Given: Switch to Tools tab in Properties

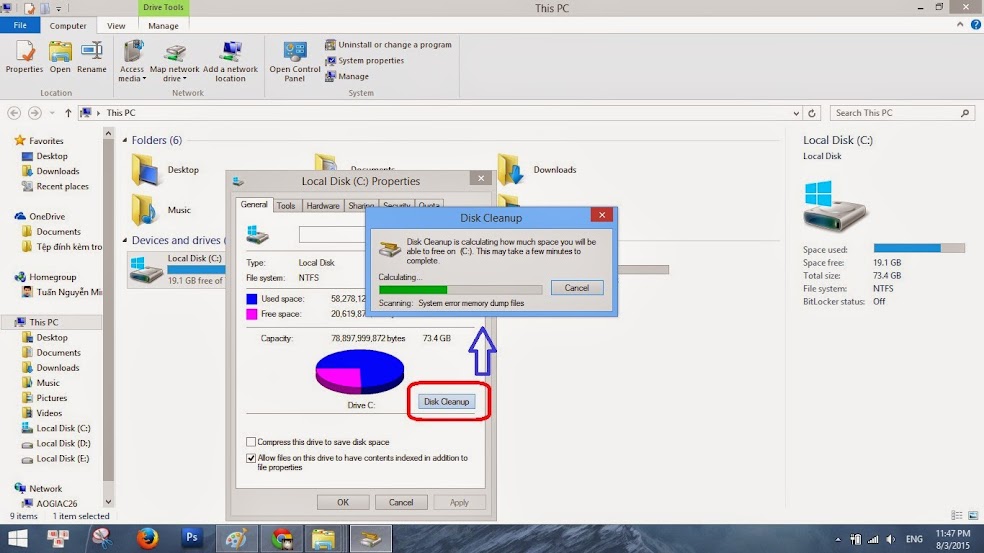Looking at the screenshot, I should coord(286,205).
